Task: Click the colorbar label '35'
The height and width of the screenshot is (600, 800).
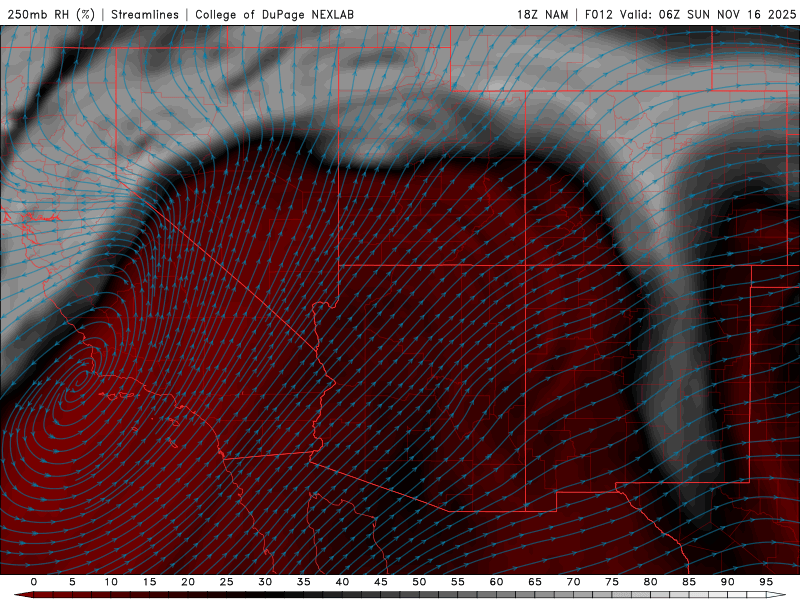Action: tap(303, 582)
